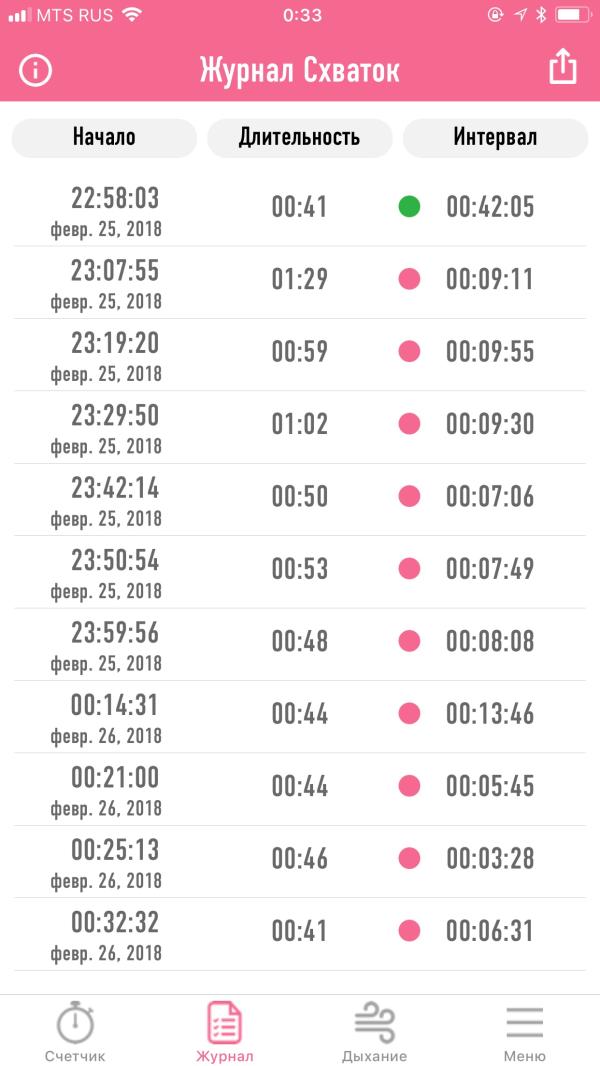The width and height of the screenshot is (600, 1066).
Task: Tap the duration 01:02 value
Action: point(300,424)
